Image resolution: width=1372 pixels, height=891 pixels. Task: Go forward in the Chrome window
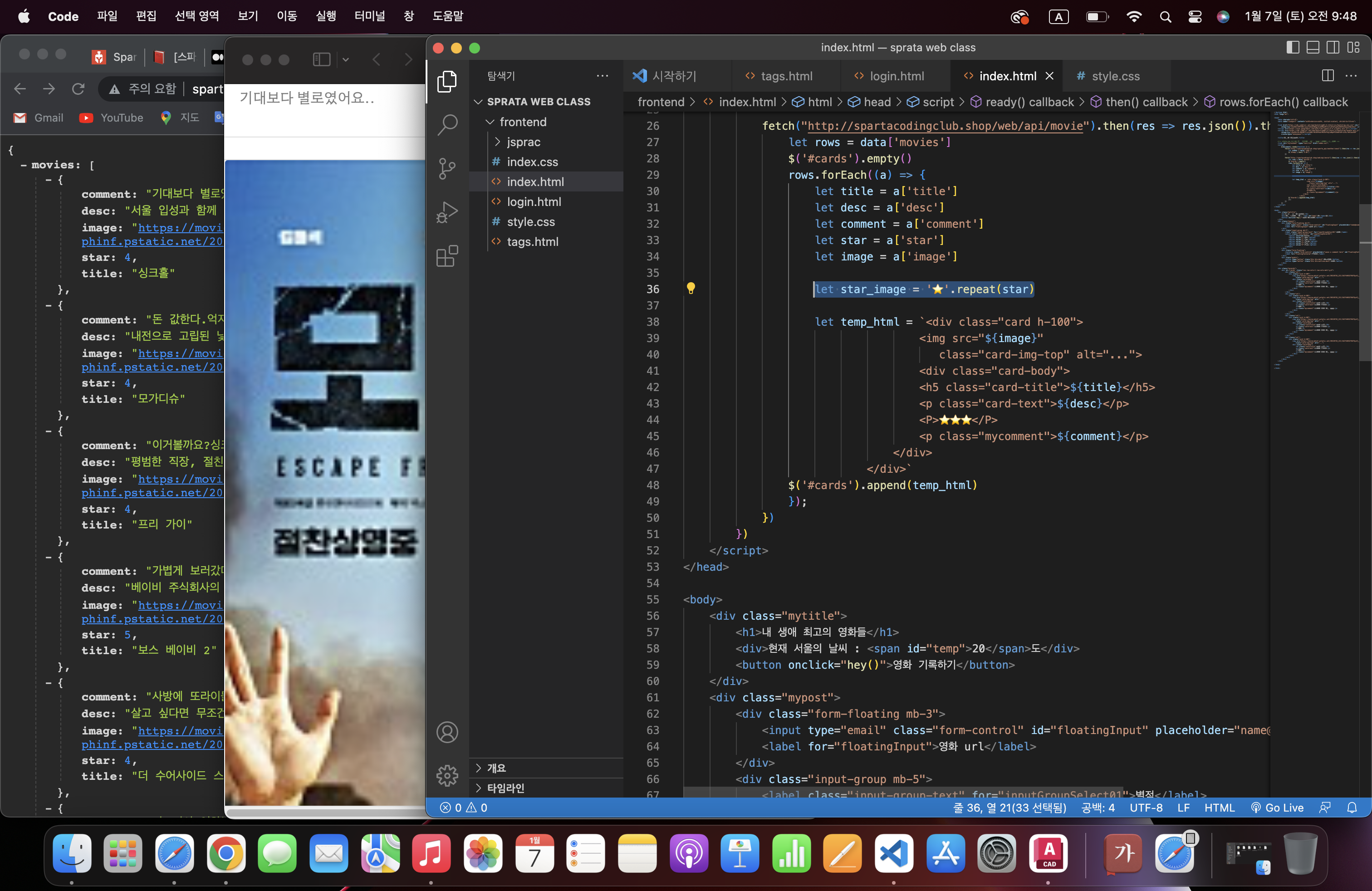coord(49,88)
